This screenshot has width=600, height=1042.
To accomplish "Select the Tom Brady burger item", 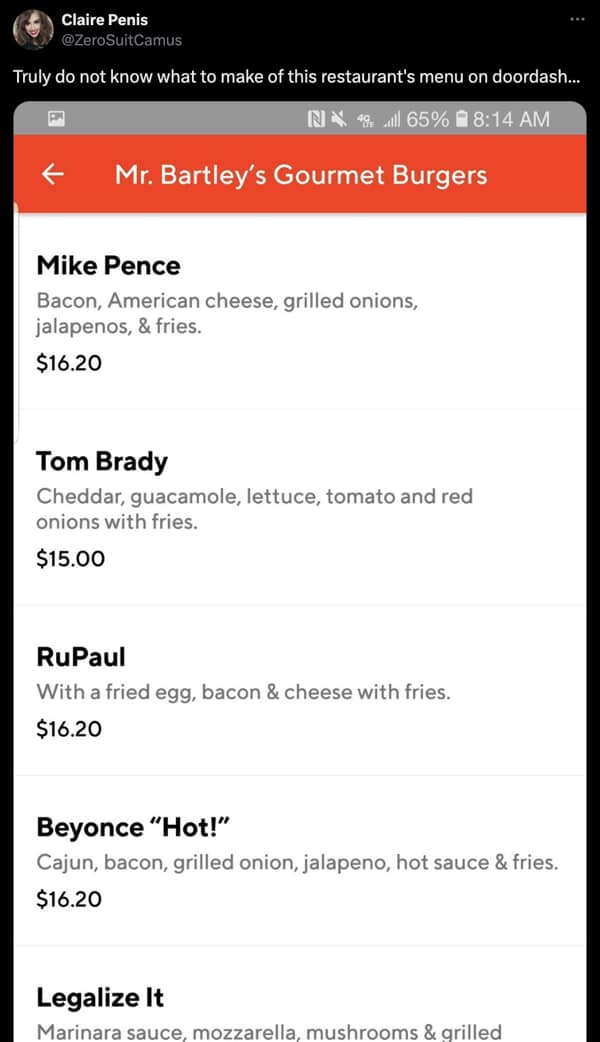I will (101, 461).
